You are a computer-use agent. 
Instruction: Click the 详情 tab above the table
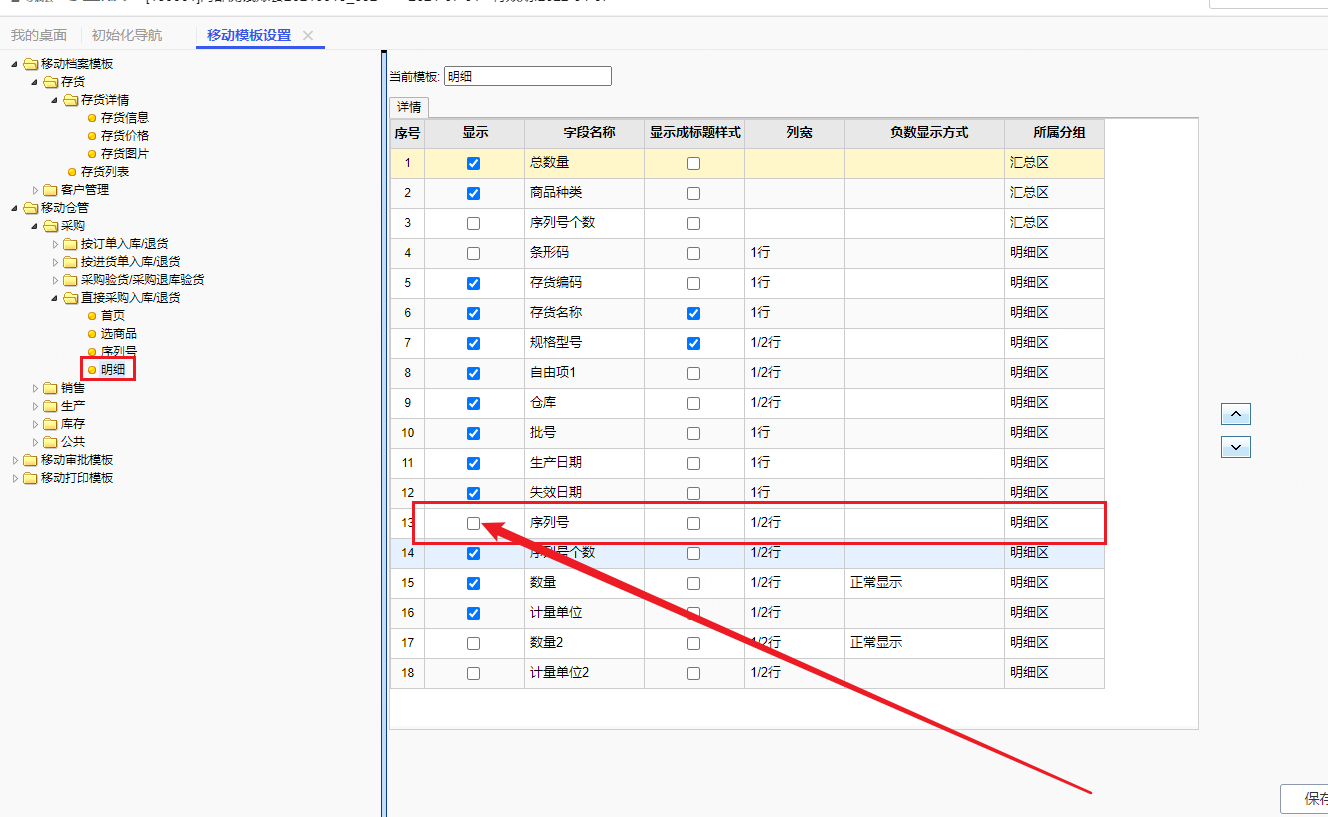tap(408, 107)
